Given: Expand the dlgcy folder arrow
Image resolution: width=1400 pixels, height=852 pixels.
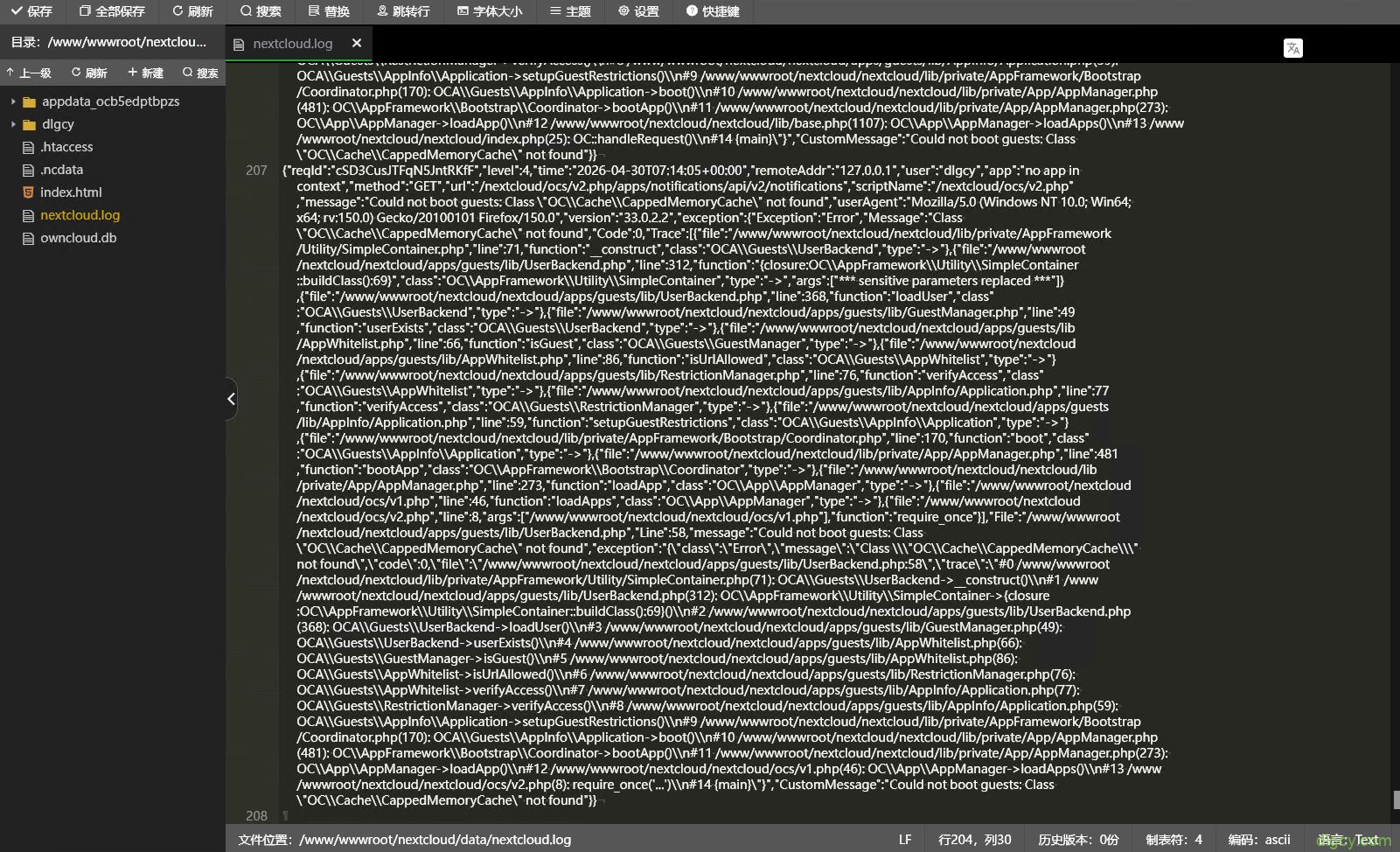Looking at the screenshot, I should (x=13, y=124).
